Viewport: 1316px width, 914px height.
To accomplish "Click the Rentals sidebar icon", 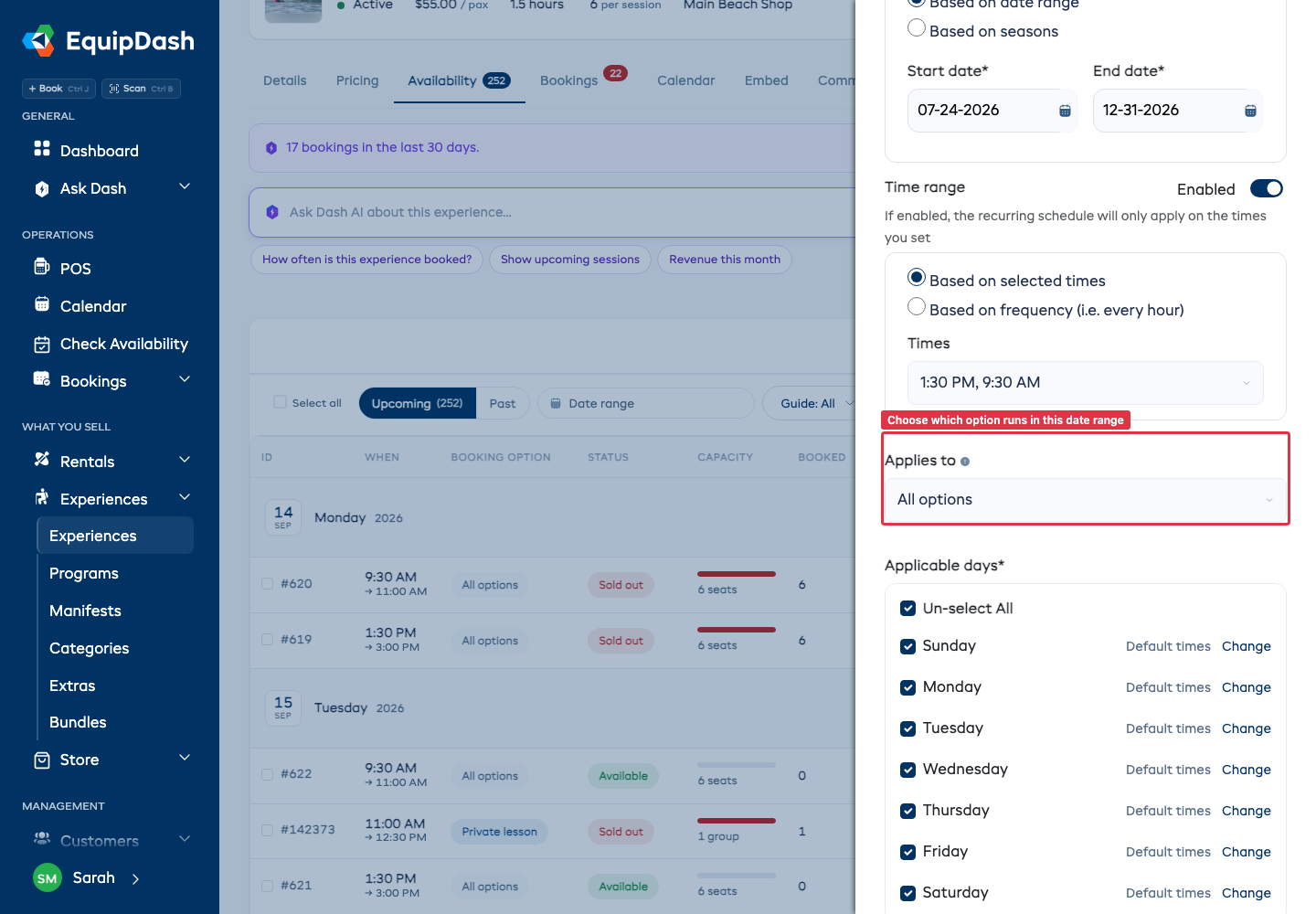I will pyautogui.click(x=42, y=460).
